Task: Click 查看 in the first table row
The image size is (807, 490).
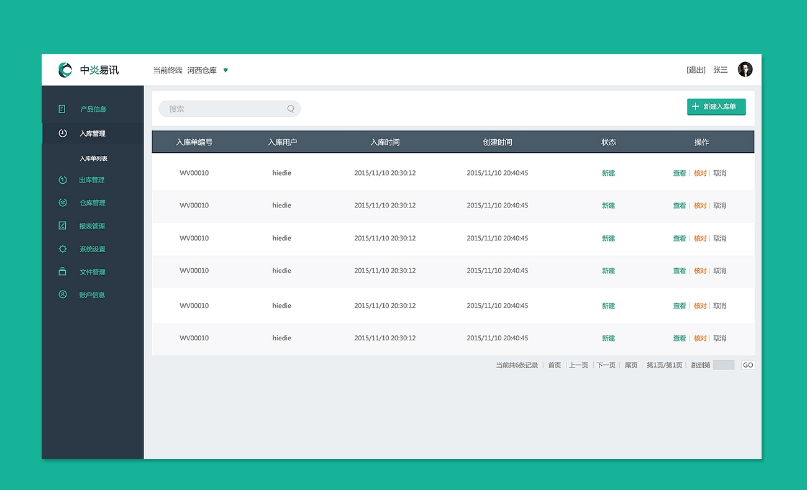Action: [x=679, y=173]
